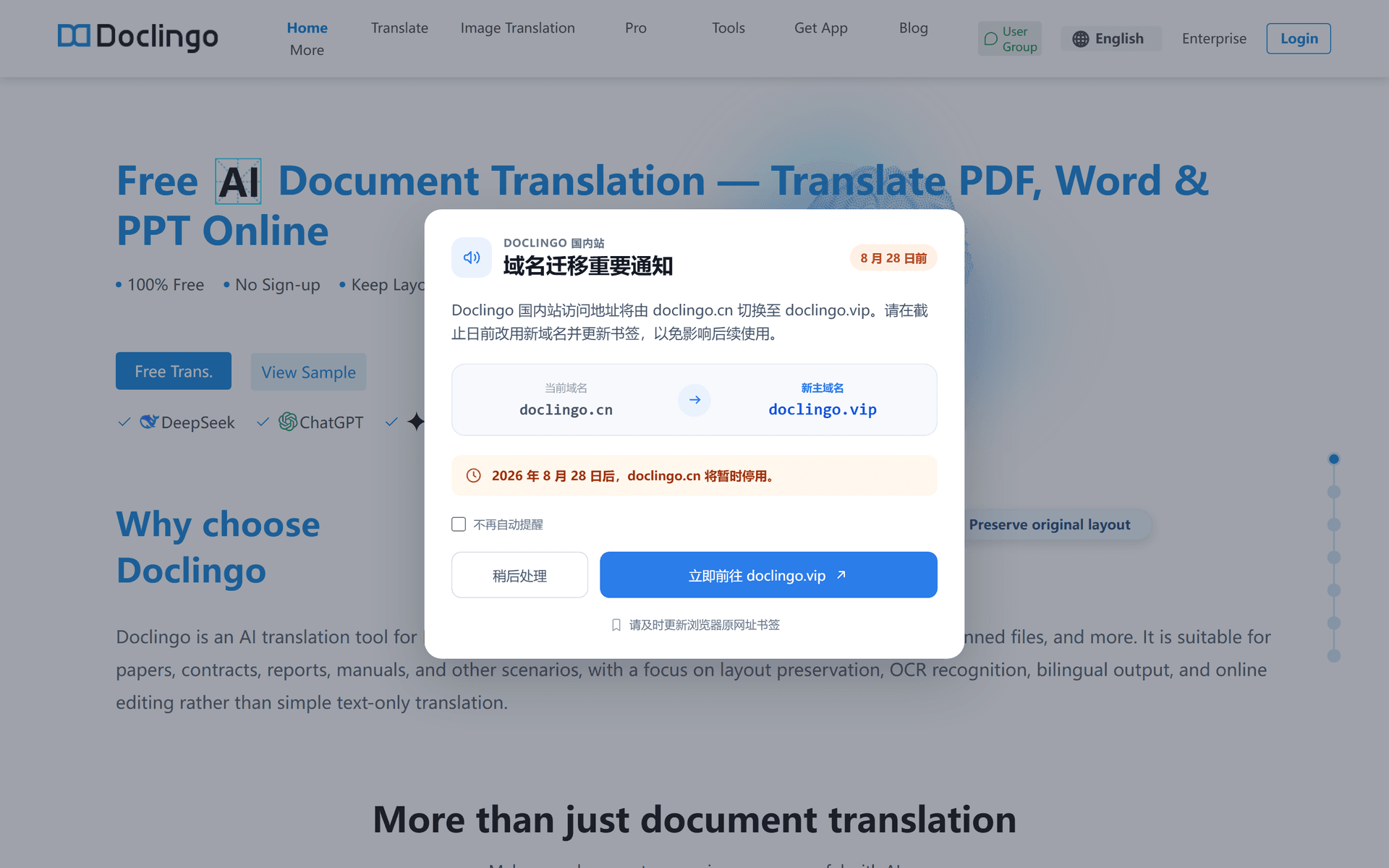
Task: Click the arrow icon between the two domains
Action: click(694, 400)
